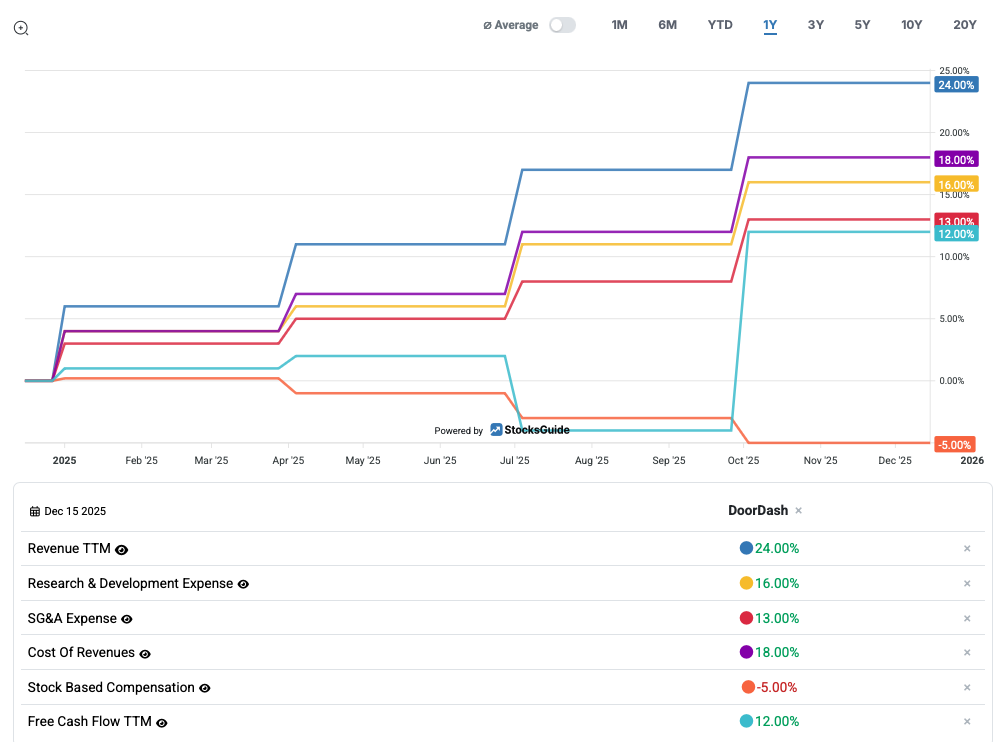
Task: Click the zoom magnifier icon
Action: (21, 28)
